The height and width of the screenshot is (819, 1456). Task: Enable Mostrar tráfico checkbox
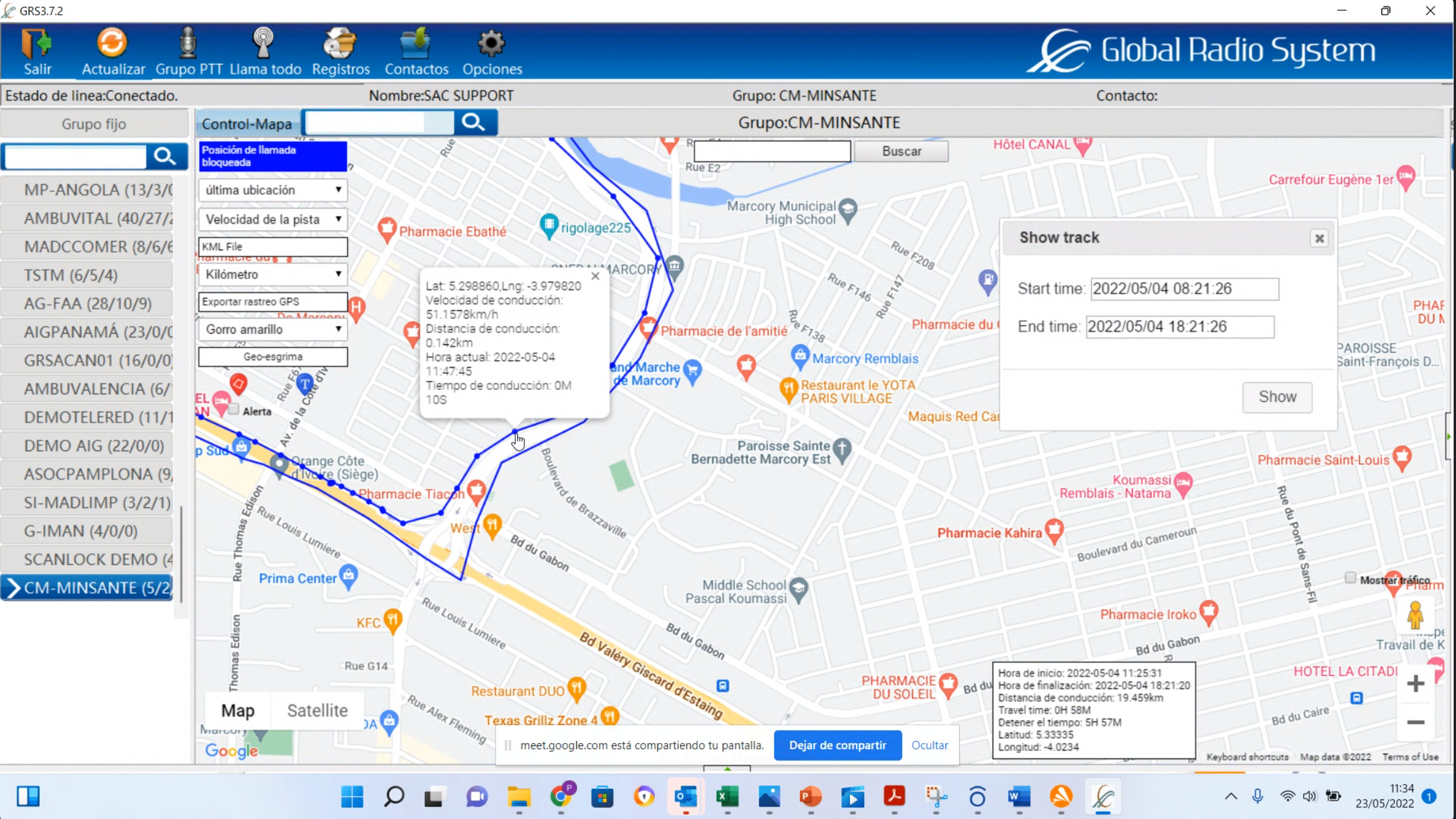click(1350, 578)
